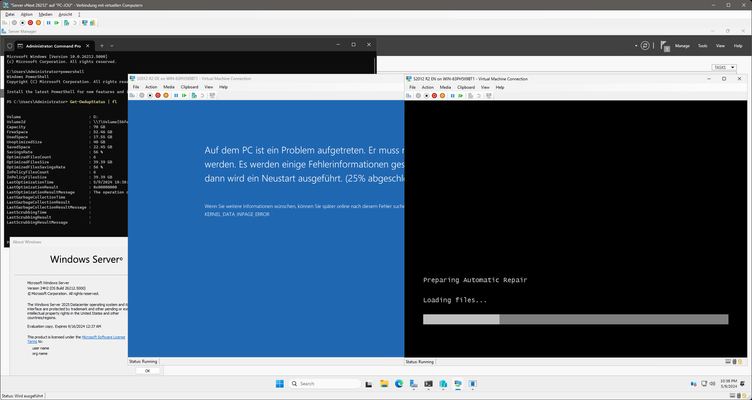
Task: Click Turn Off icon in S2012 R2 EN toolbar
Action: [426, 95]
